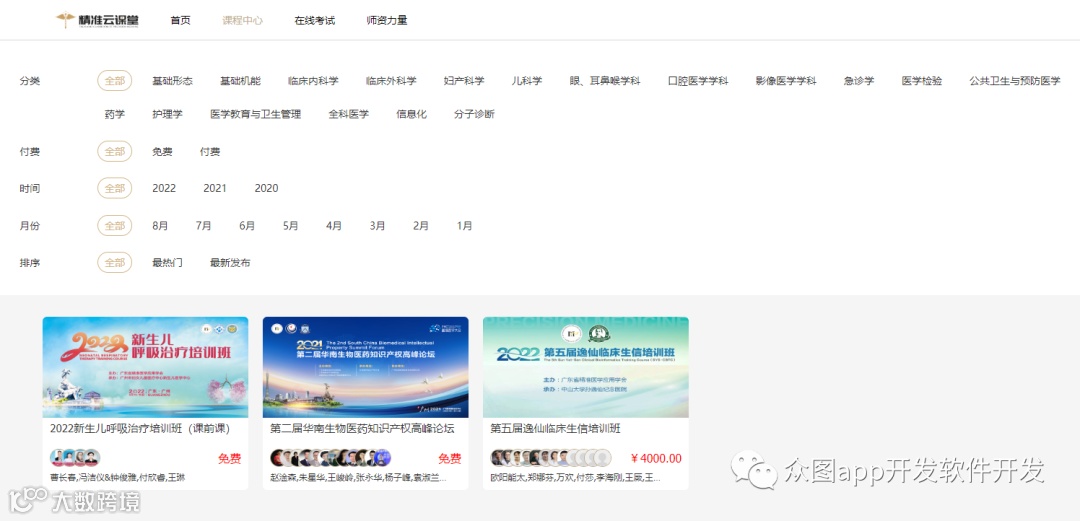Filter by 妇产科学 category
This screenshot has width=1080, height=521.
coord(464,81)
